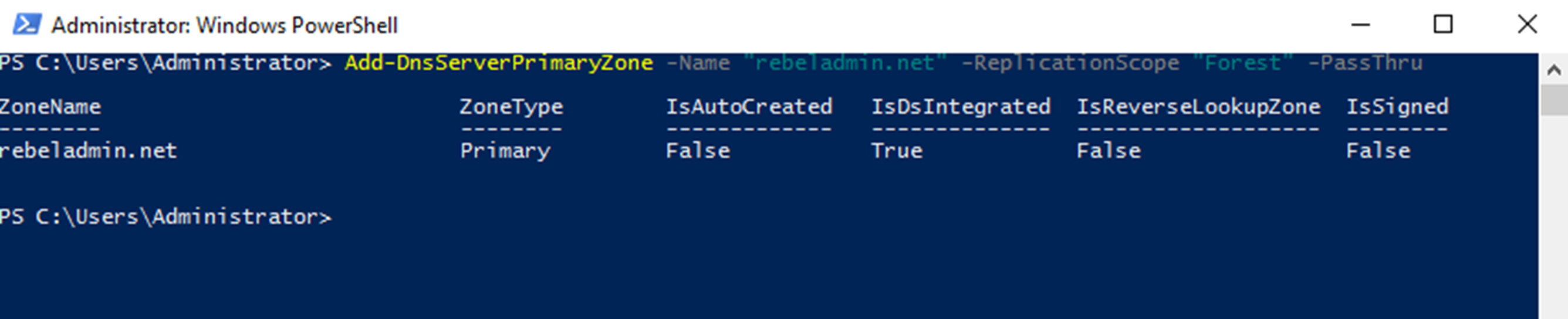1568x319 pixels.
Task: Click the -ReplicationScope parameter
Action: (x=1070, y=63)
